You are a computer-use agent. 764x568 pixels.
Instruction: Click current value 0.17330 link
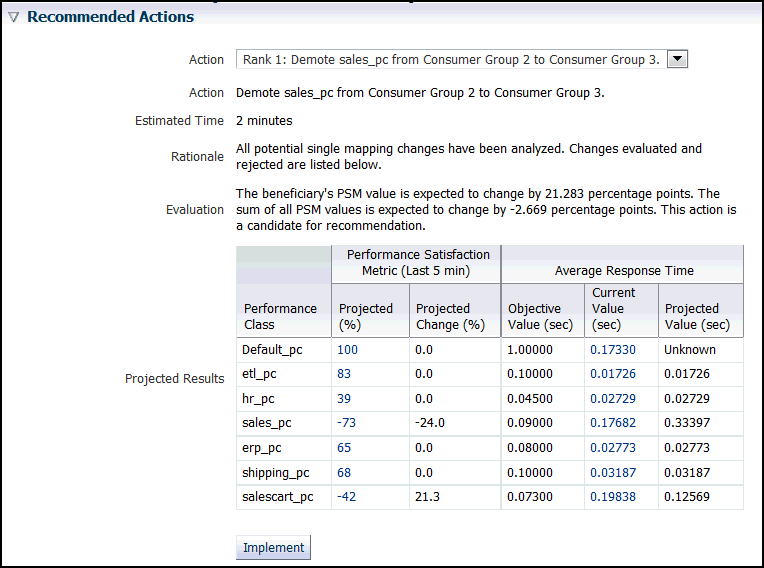coord(613,350)
